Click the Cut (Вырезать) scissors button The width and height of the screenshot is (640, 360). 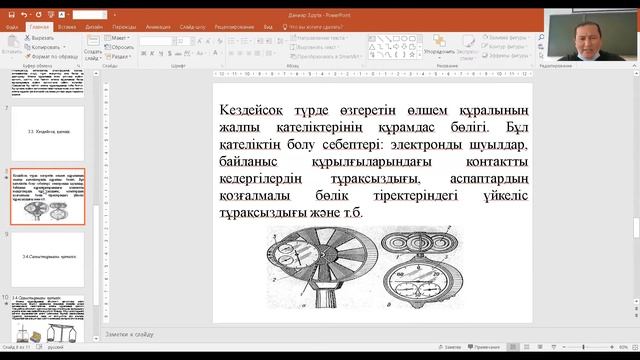(39, 38)
